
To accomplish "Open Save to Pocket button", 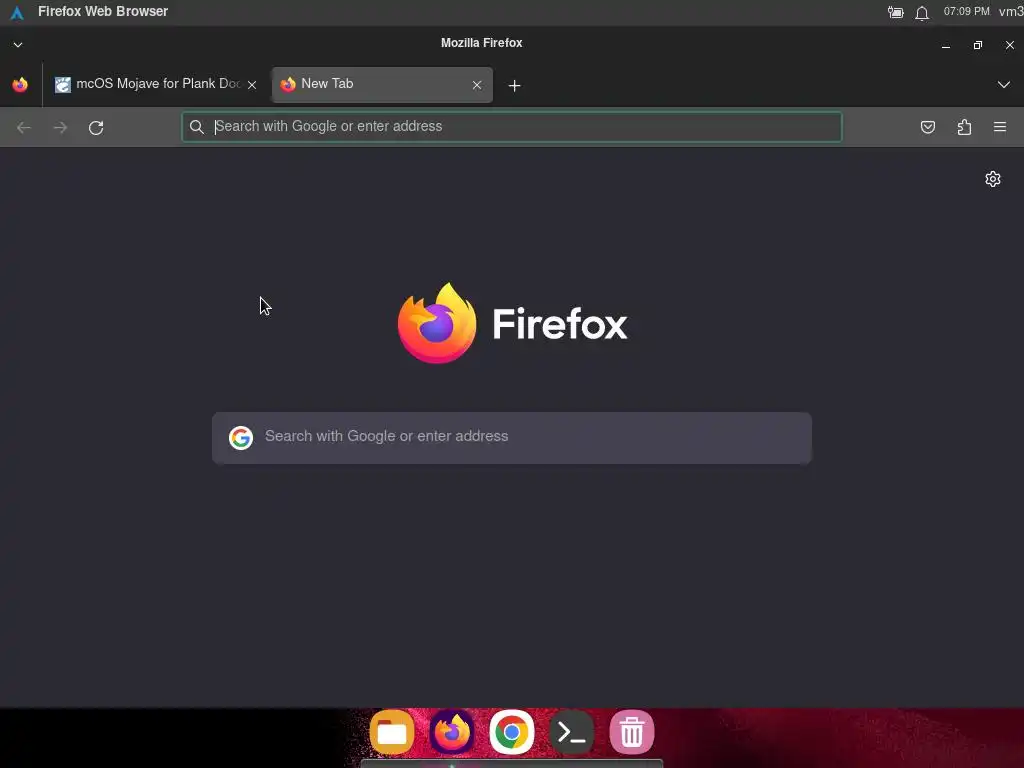I will [x=927, y=127].
